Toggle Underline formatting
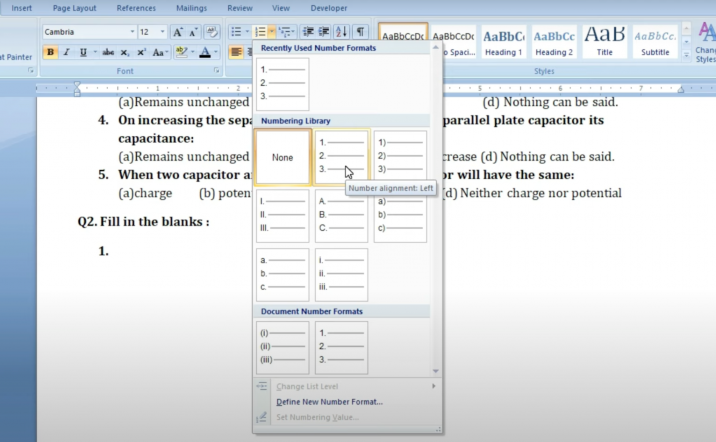The height and width of the screenshot is (442, 716). (82, 52)
